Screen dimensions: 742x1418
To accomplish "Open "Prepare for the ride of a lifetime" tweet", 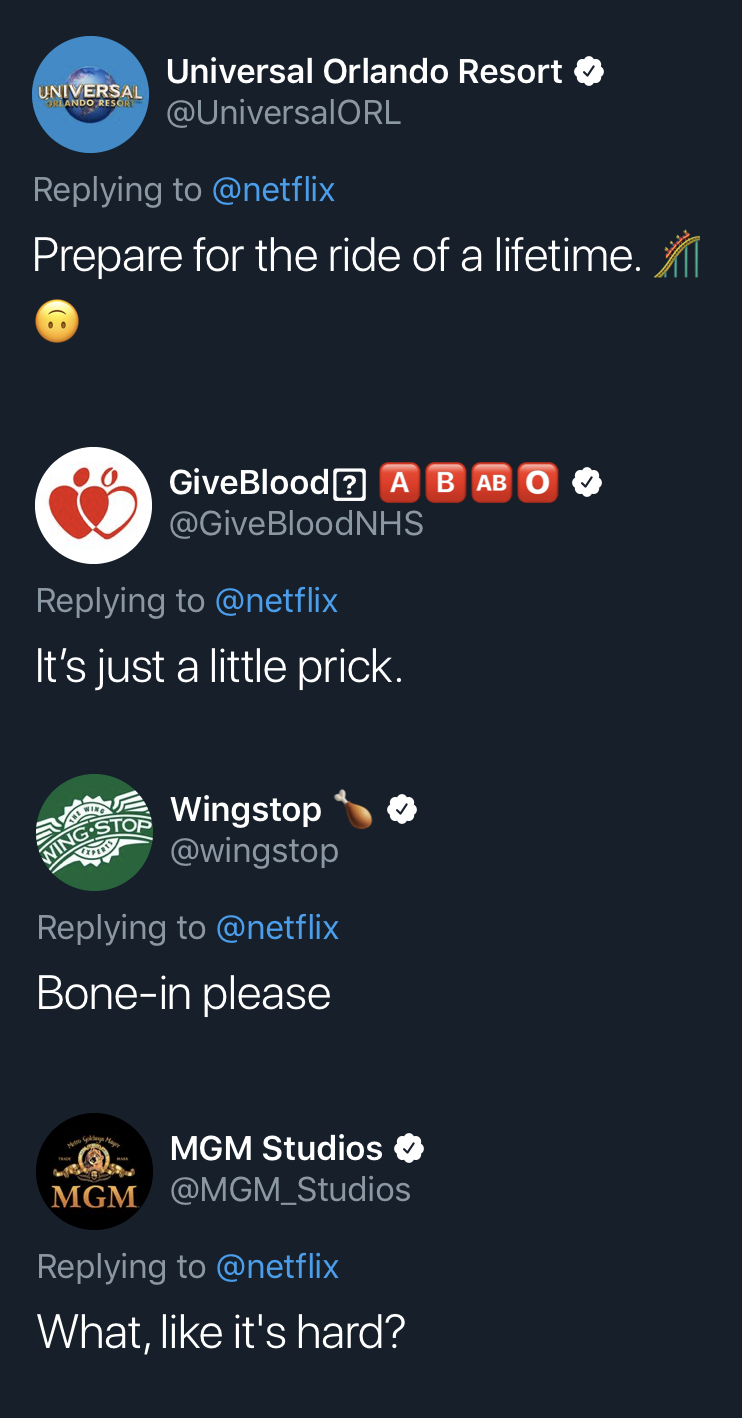I will tap(336, 256).
